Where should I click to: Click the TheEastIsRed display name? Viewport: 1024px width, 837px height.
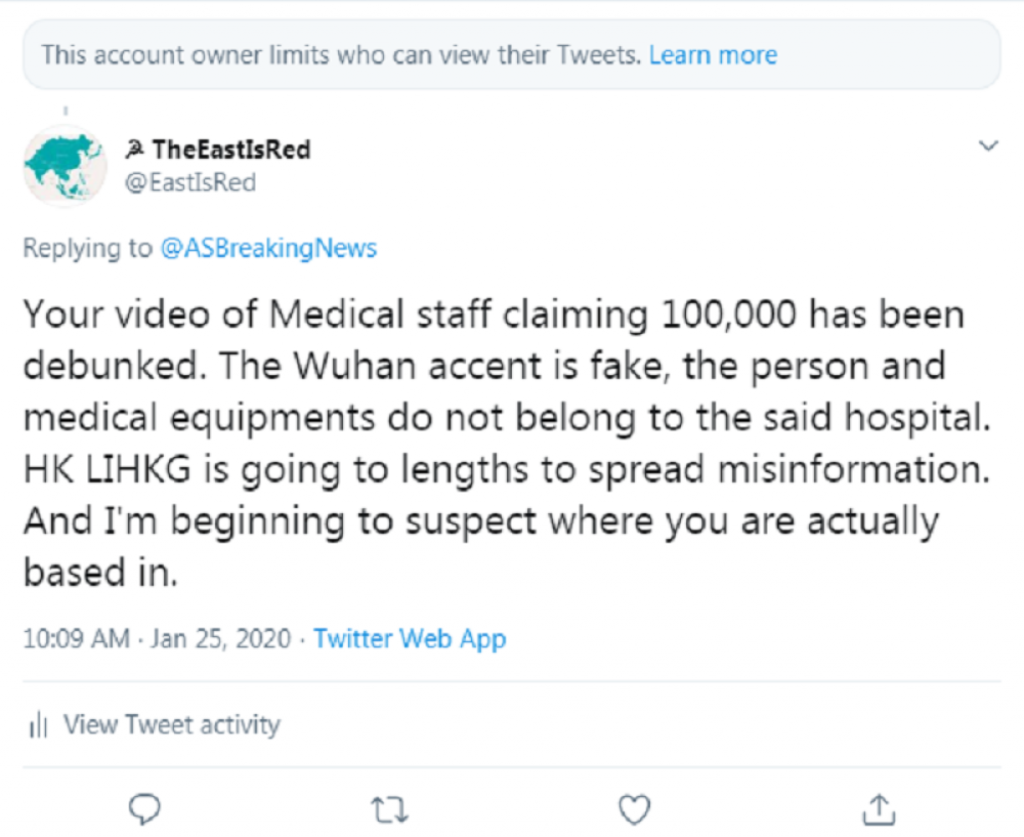[231, 150]
